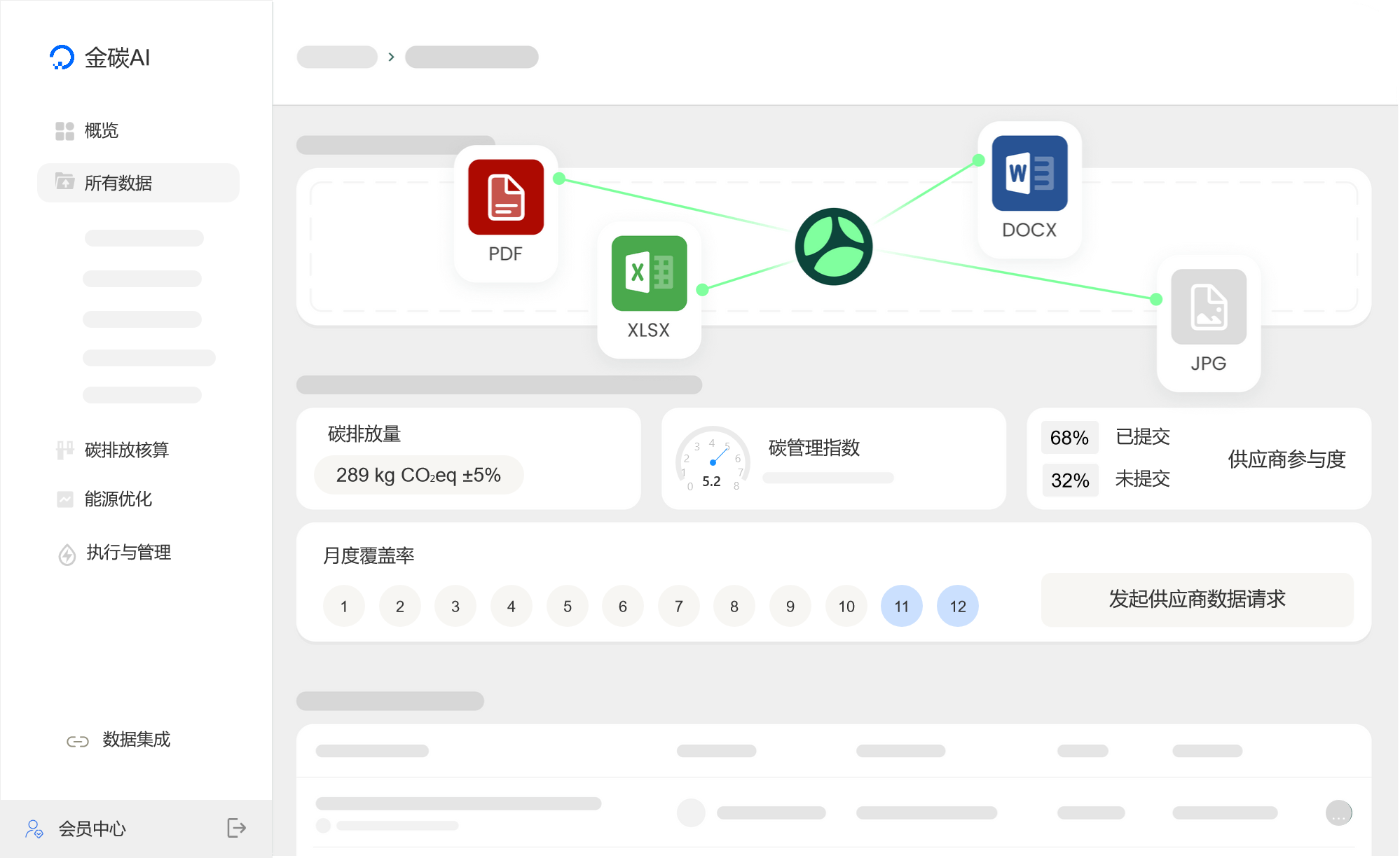
Task: Open the 能源优化 menu item
Action: pyautogui.click(x=118, y=499)
